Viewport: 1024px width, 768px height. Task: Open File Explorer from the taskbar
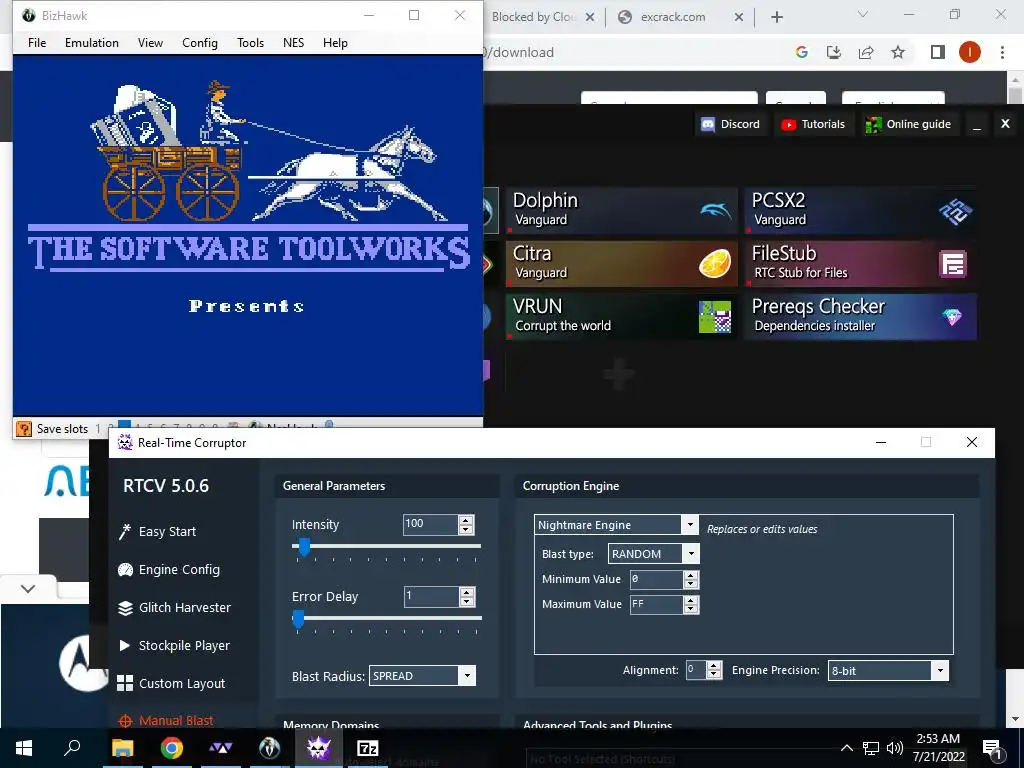[x=122, y=748]
